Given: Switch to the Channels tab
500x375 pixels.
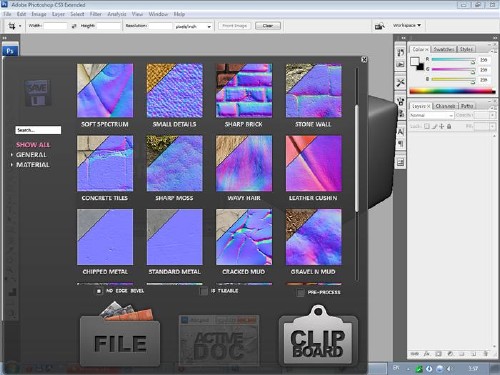Looking at the screenshot, I should point(445,106).
